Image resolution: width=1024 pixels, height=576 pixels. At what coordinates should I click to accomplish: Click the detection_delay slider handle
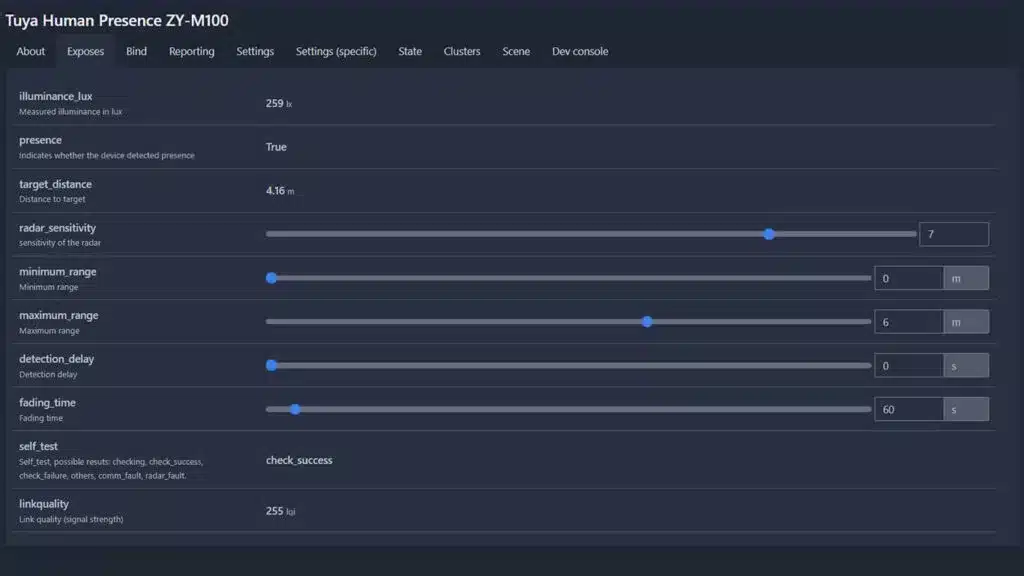[x=272, y=366]
